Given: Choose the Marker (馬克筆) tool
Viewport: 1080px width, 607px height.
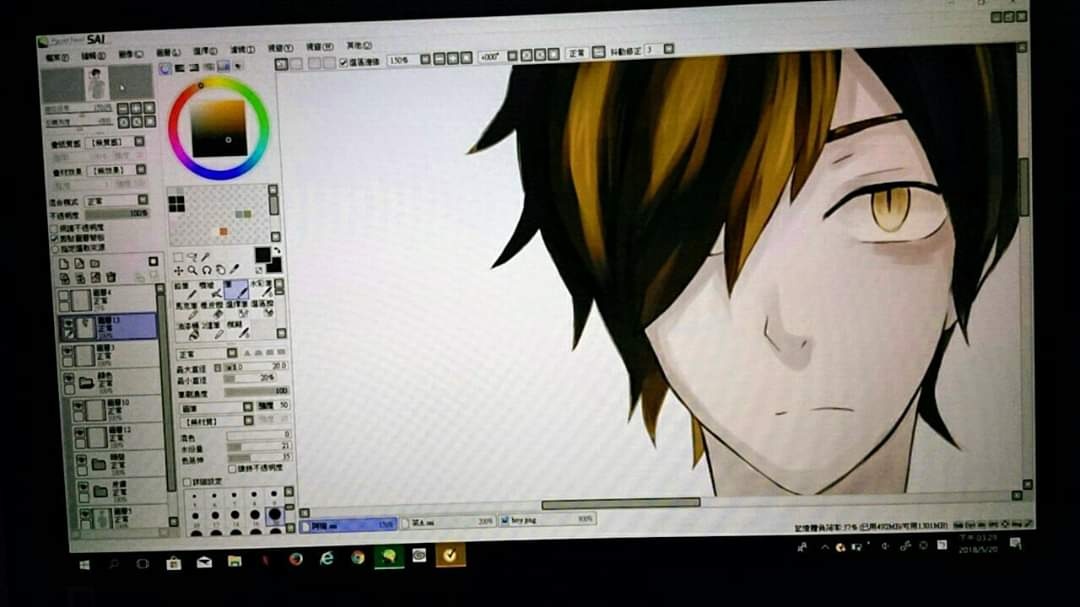Looking at the screenshot, I should click(x=187, y=309).
